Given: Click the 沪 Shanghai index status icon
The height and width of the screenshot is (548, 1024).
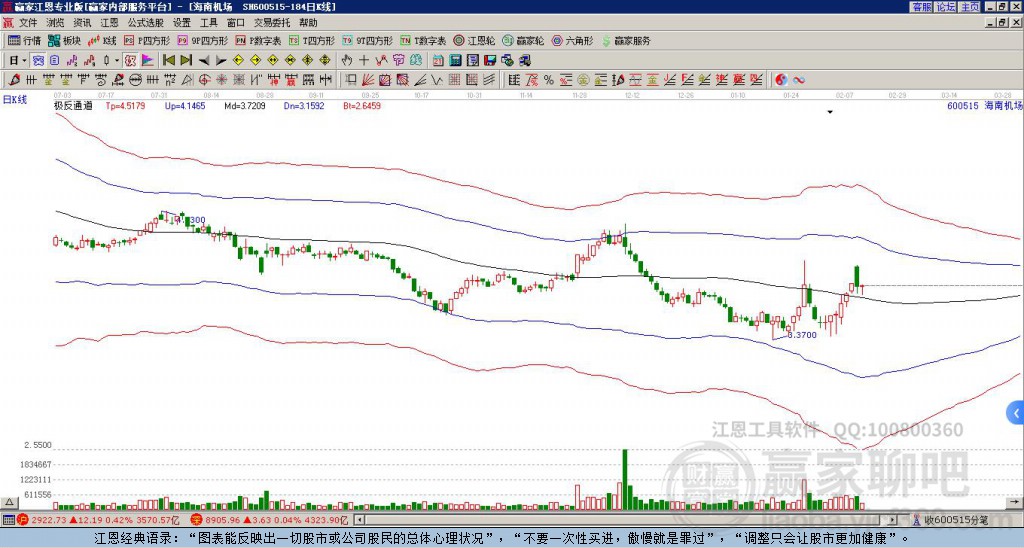Looking at the screenshot, I should (23, 520).
